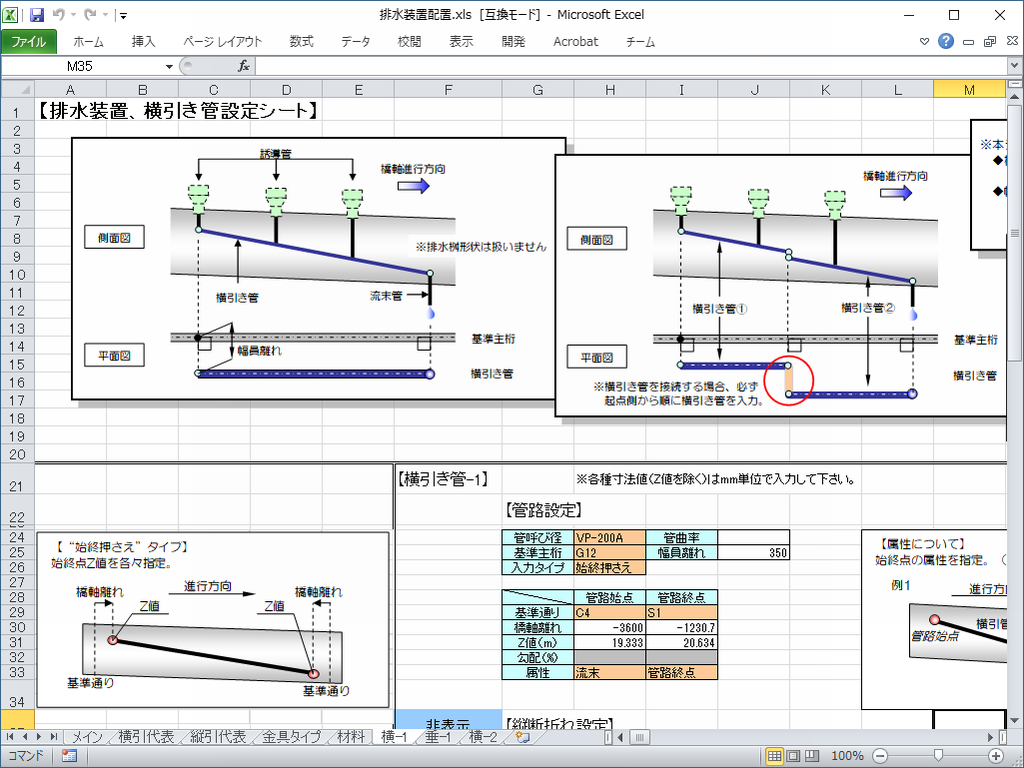Click the Undo arrow icon

(x=59, y=15)
